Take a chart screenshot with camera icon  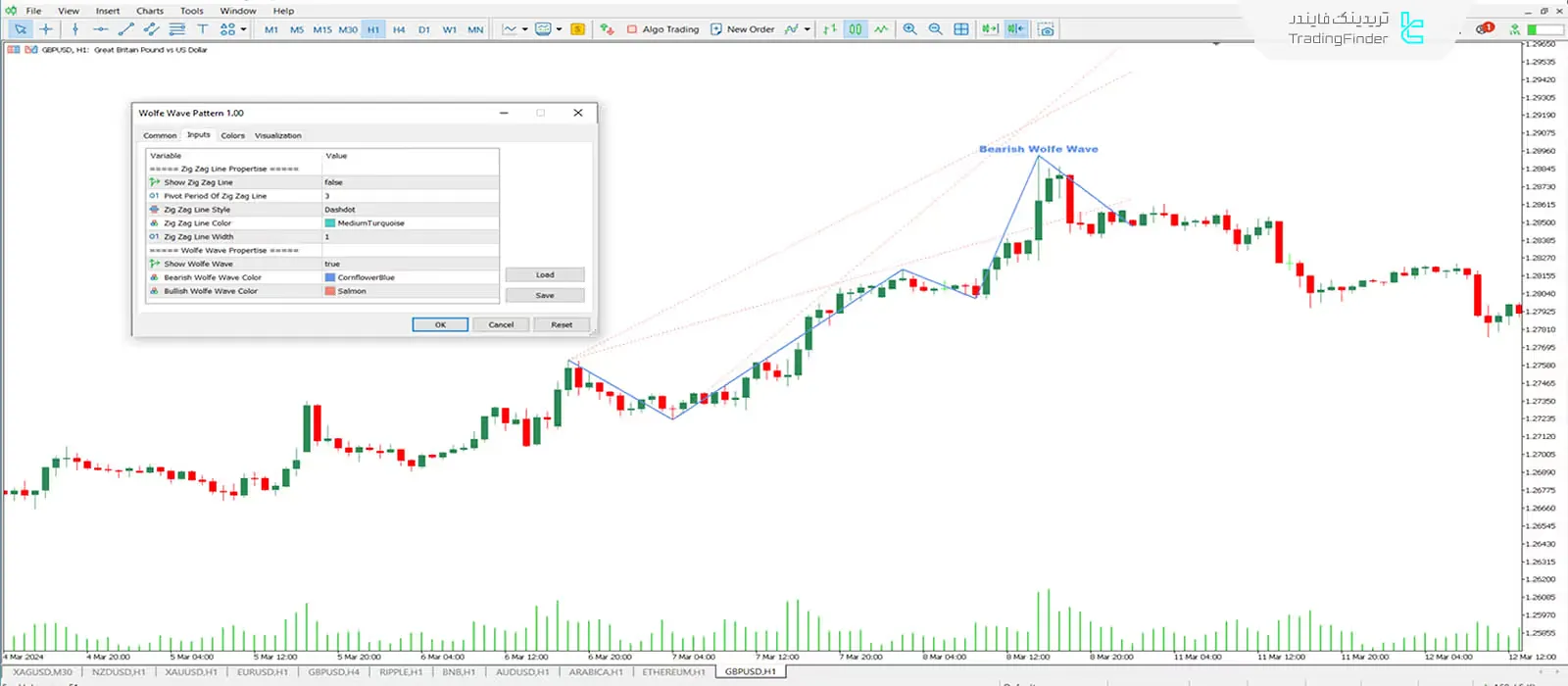[1046, 29]
